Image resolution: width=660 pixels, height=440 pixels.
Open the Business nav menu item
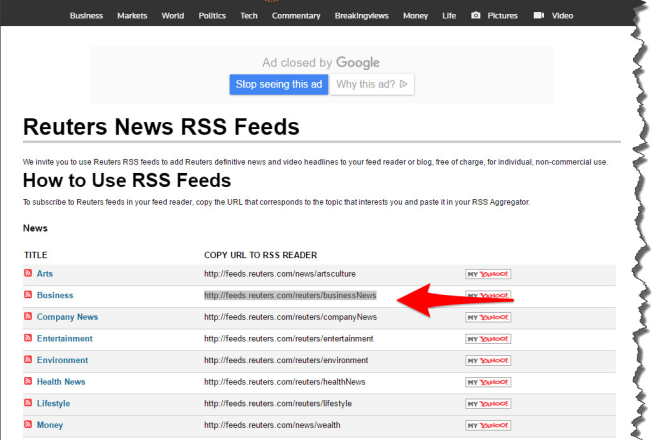coord(86,16)
